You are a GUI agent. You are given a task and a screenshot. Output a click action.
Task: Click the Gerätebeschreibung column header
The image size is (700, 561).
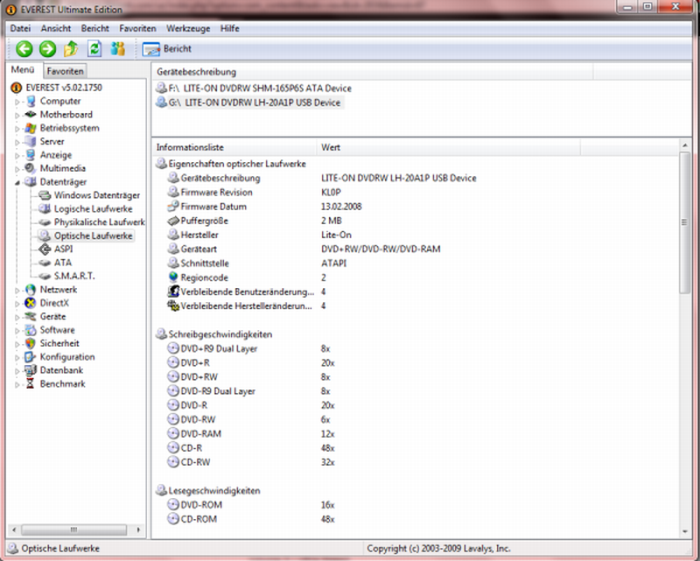pos(372,72)
